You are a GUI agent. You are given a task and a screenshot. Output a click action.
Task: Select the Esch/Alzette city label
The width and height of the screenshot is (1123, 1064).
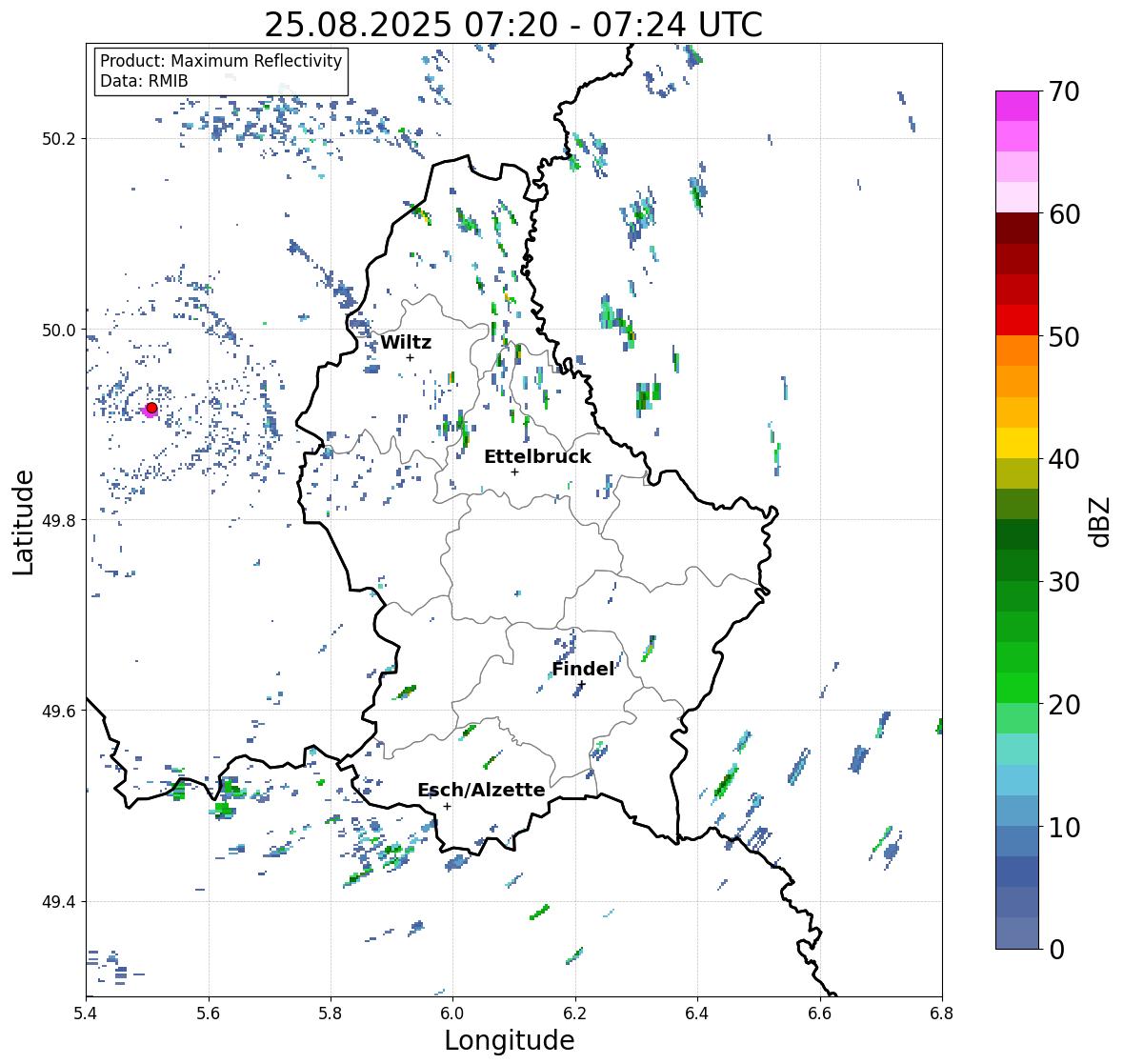[481, 790]
